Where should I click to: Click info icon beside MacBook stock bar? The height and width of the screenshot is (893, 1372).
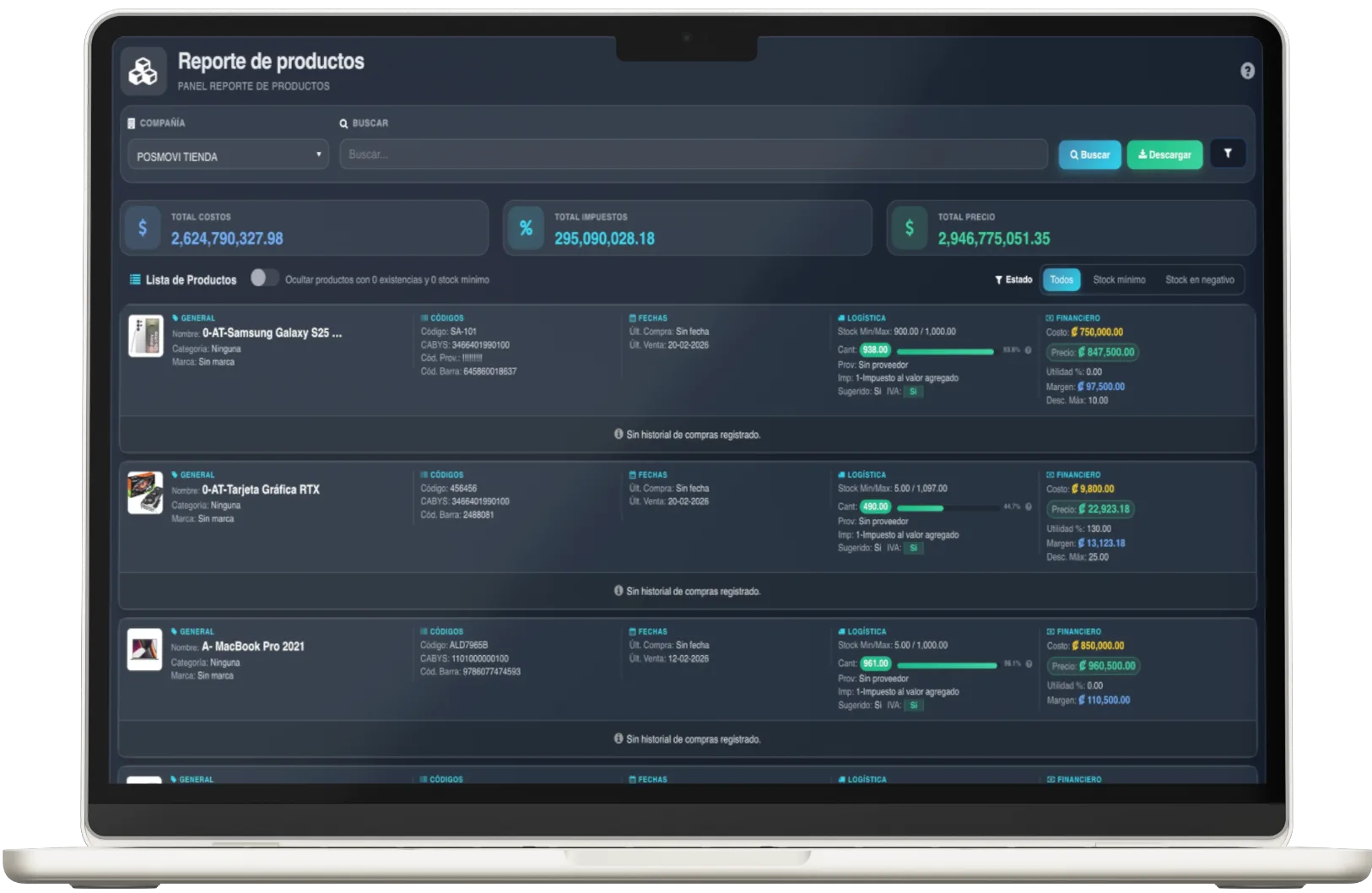(1028, 664)
